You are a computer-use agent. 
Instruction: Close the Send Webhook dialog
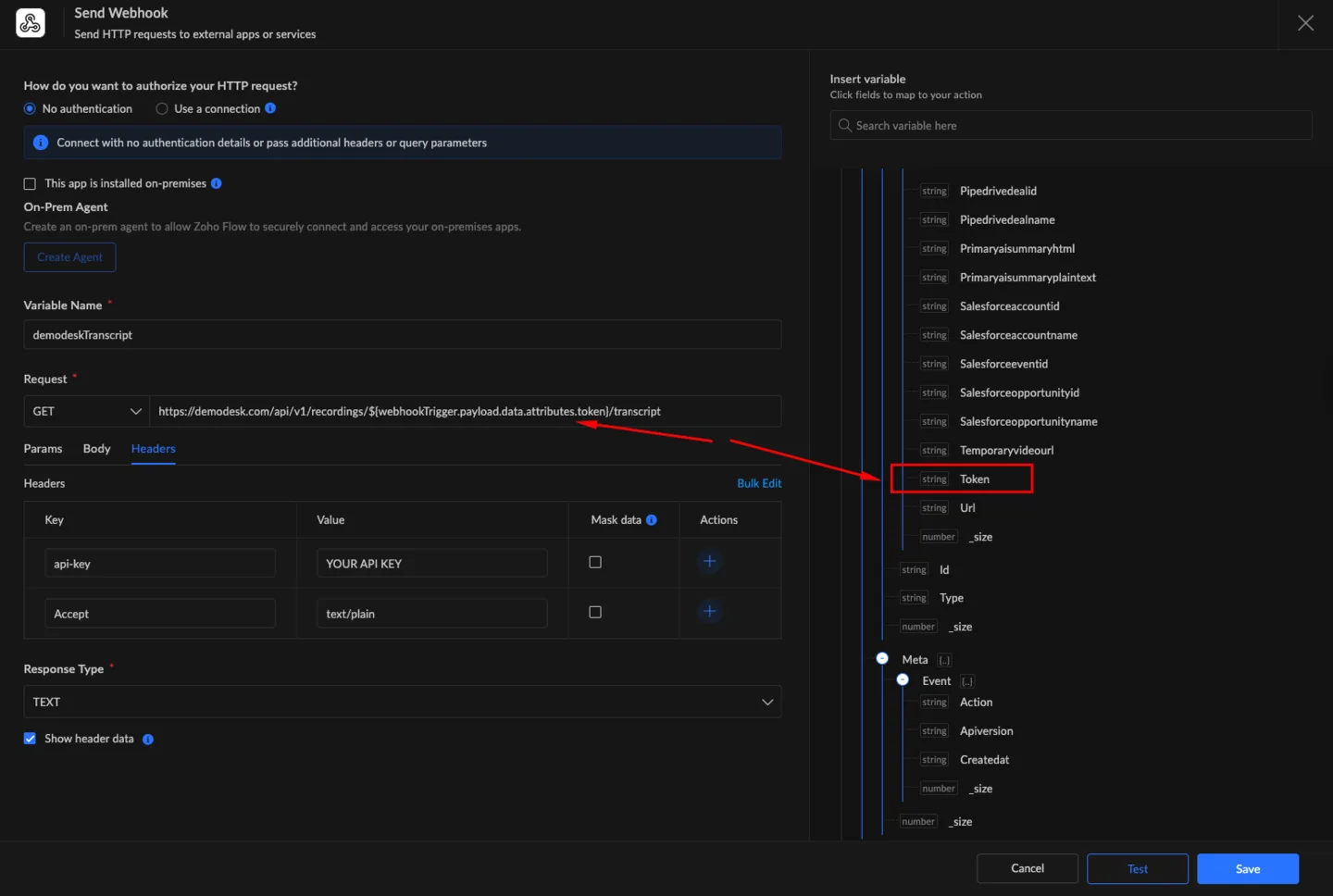pyautogui.click(x=1305, y=23)
